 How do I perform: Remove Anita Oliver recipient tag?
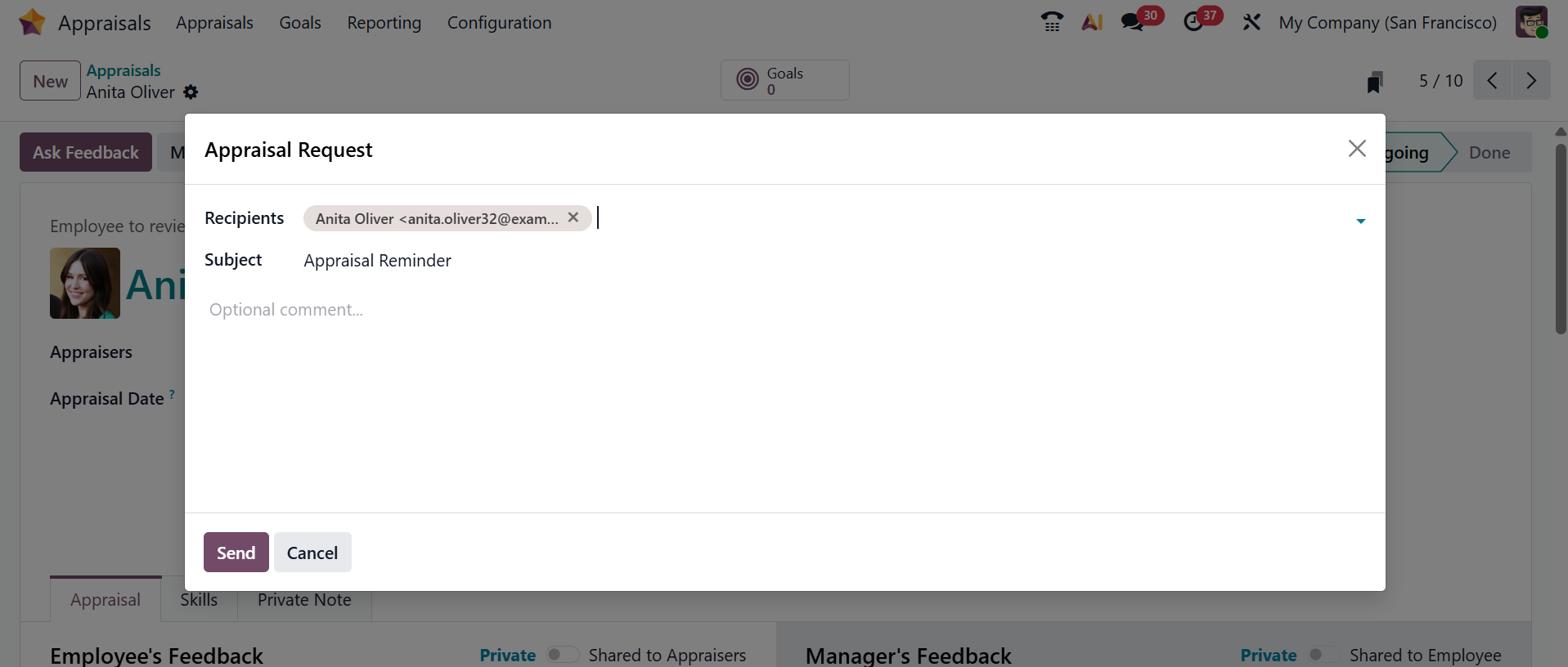[573, 217]
